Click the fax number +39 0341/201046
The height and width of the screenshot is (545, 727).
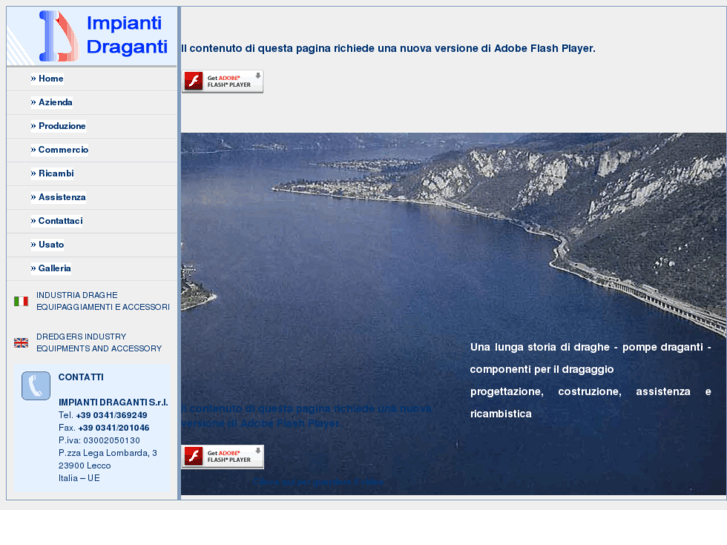[x=114, y=428]
